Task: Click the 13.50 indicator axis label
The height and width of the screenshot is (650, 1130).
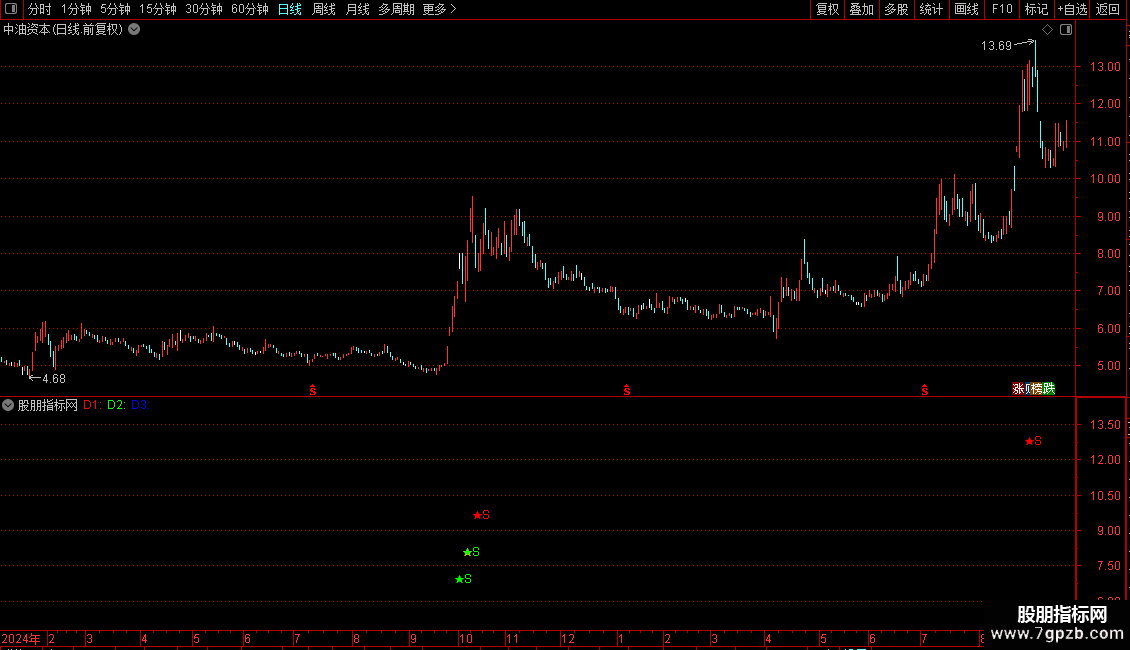Action: [1105, 425]
